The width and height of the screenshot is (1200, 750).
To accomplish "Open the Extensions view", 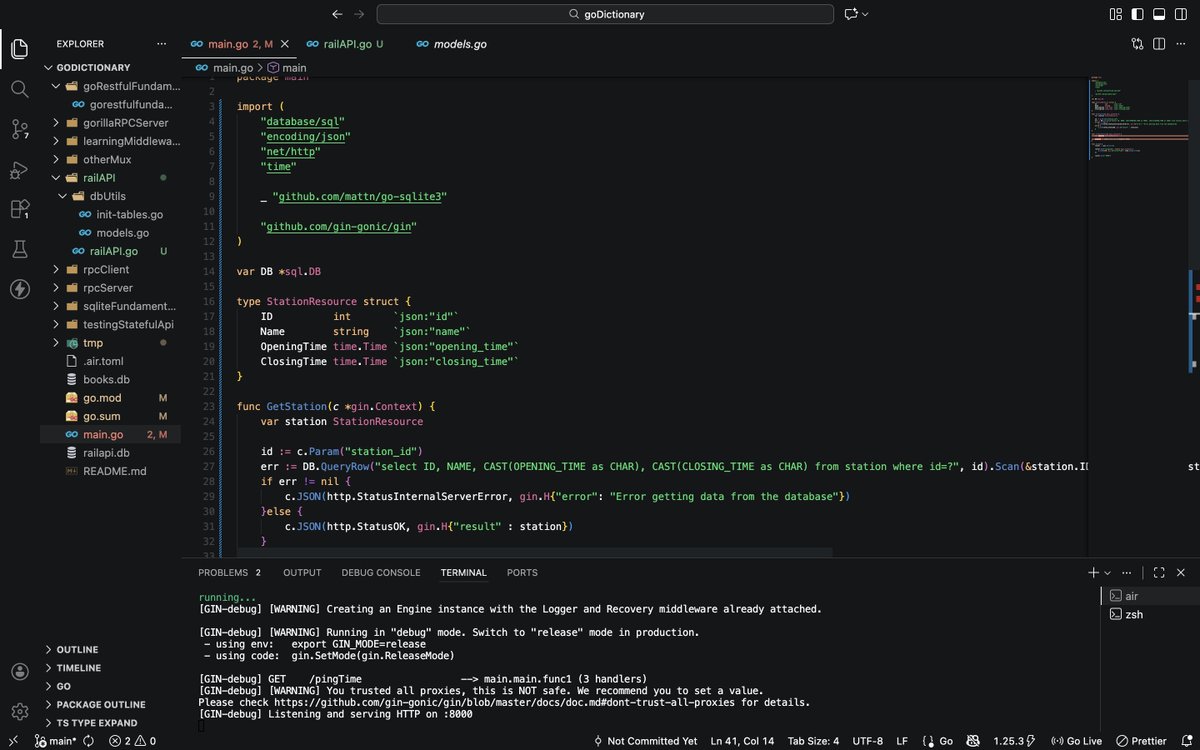I will [x=20, y=209].
